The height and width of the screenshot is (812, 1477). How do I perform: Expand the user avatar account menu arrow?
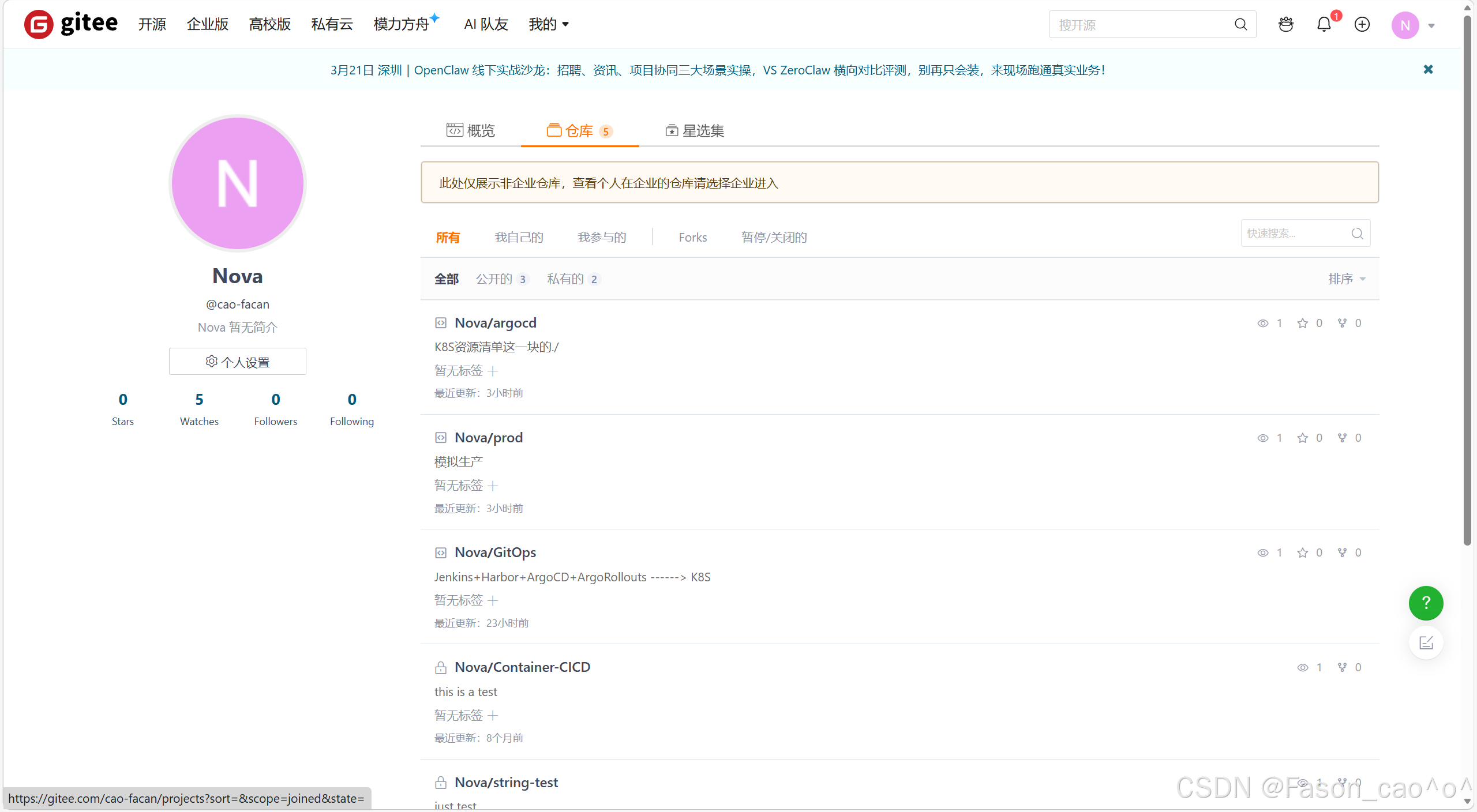point(1431,25)
